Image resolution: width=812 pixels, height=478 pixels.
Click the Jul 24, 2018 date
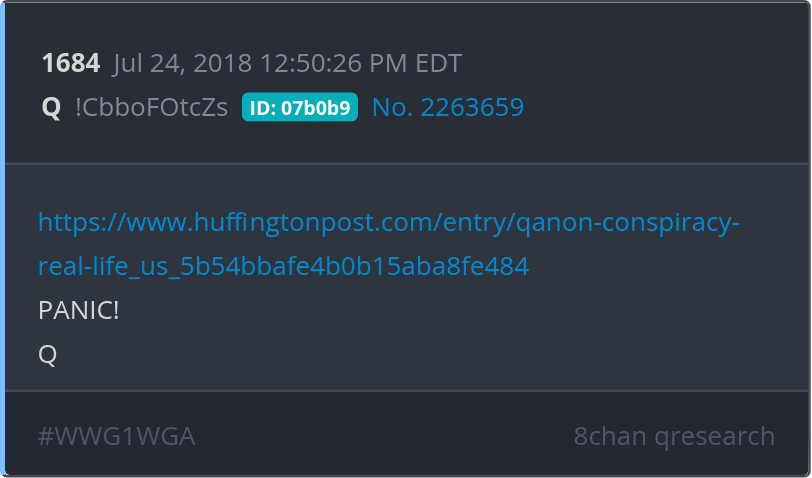(x=183, y=64)
